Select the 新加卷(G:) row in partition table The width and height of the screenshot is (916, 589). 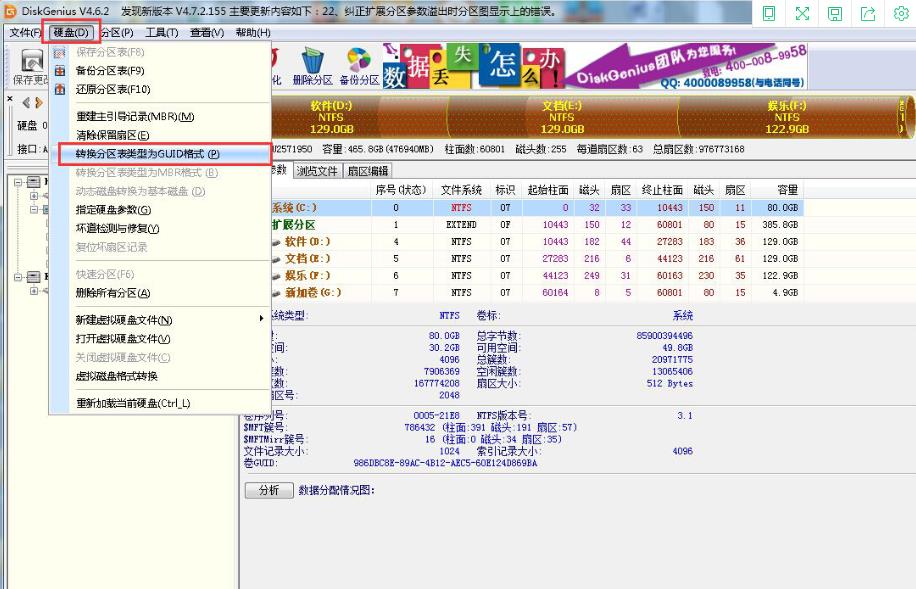(x=537, y=292)
